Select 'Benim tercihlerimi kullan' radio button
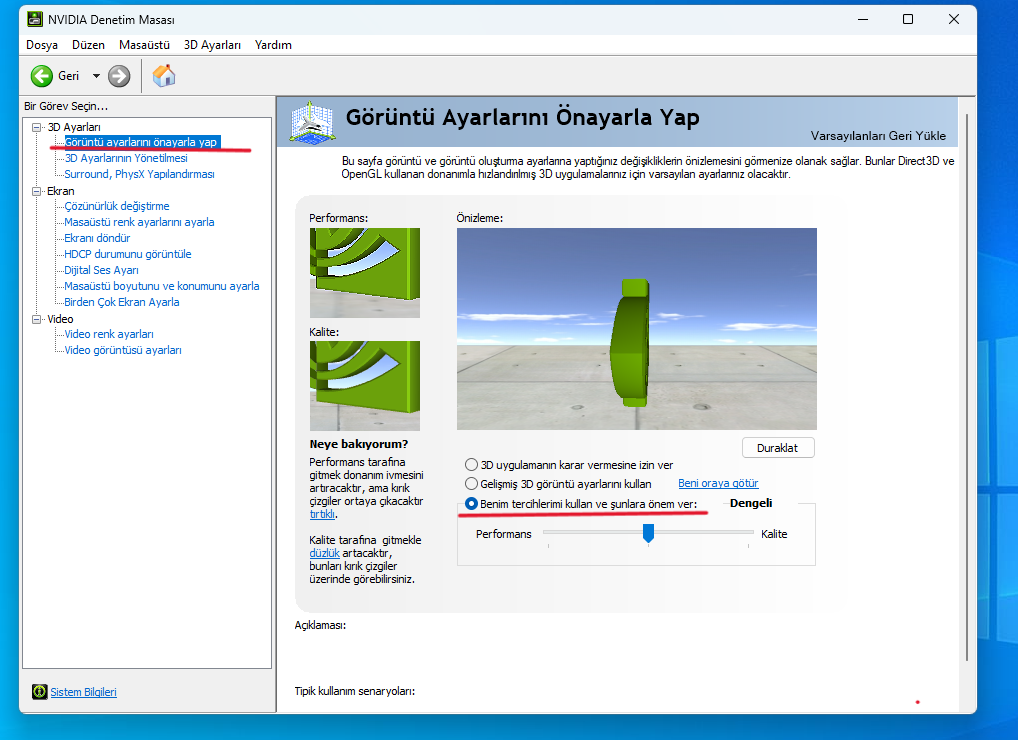Image resolution: width=1018 pixels, height=740 pixels. (471, 504)
